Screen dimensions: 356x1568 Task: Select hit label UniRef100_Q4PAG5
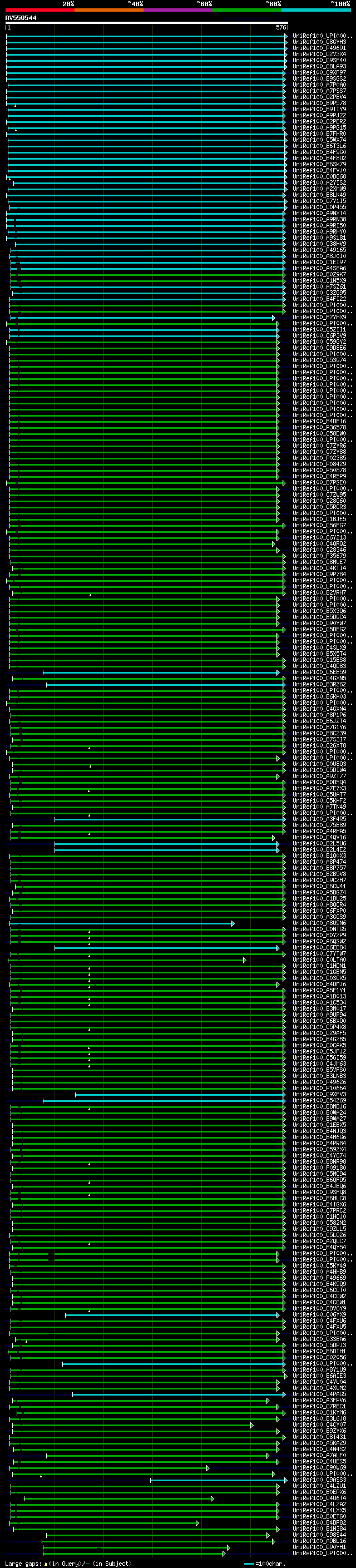coord(319,1394)
